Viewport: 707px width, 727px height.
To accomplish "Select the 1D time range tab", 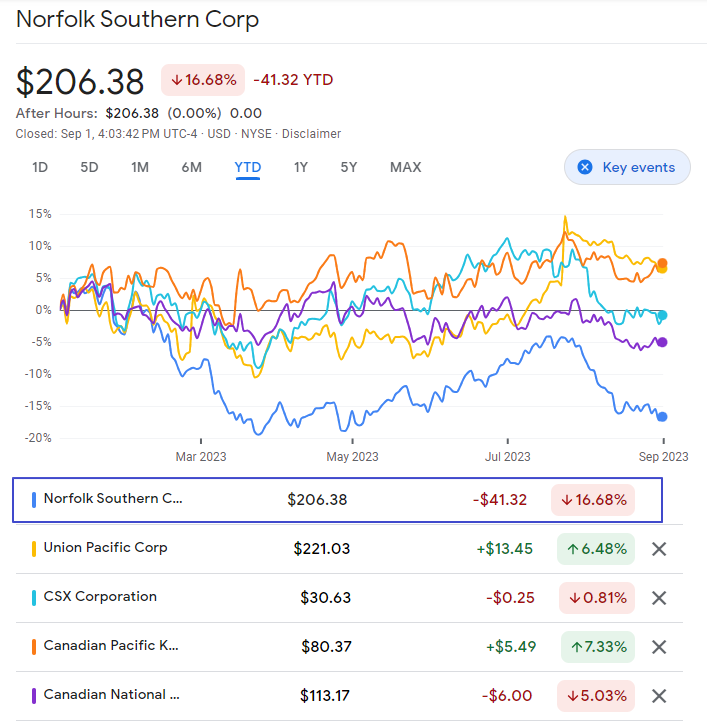I will pos(40,167).
